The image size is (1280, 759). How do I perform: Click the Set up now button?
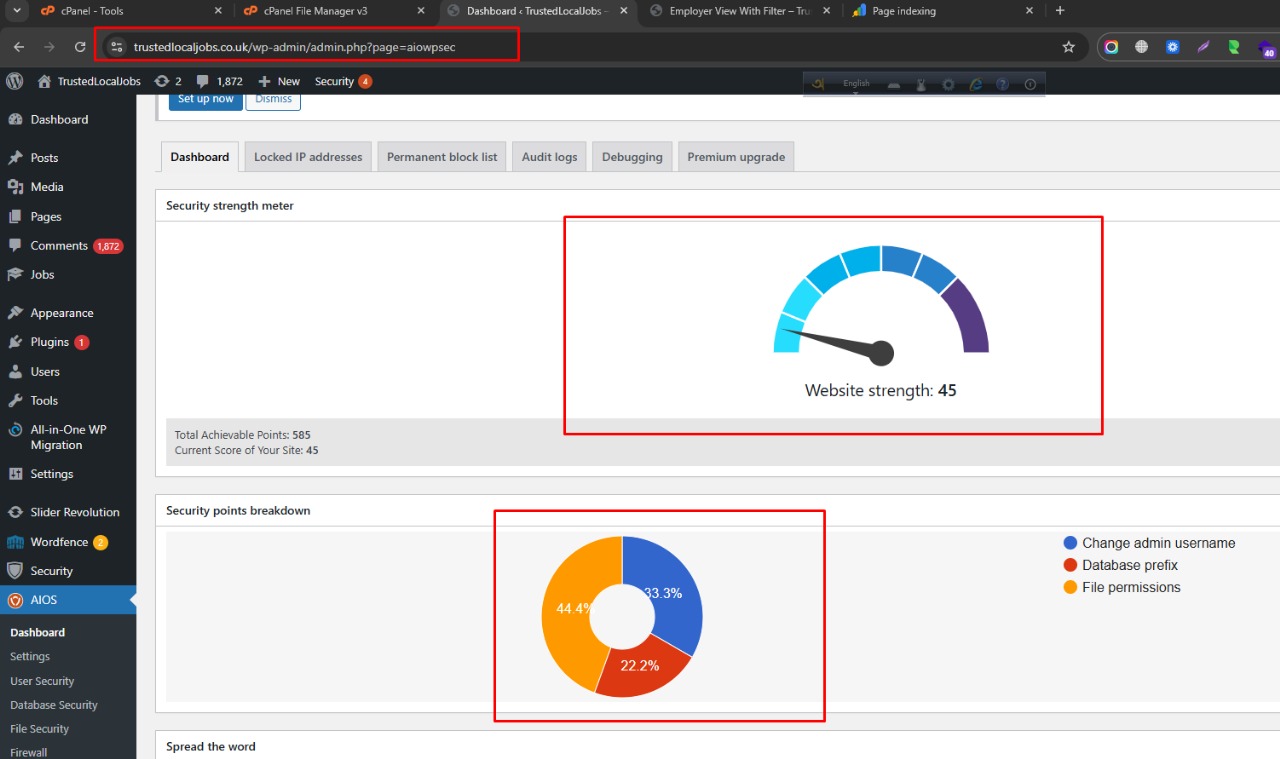tap(206, 100)
